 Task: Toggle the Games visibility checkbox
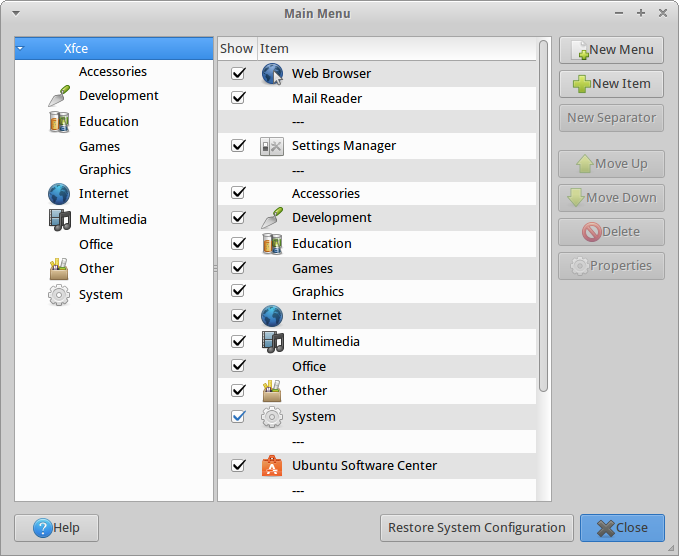click(238, 268)
